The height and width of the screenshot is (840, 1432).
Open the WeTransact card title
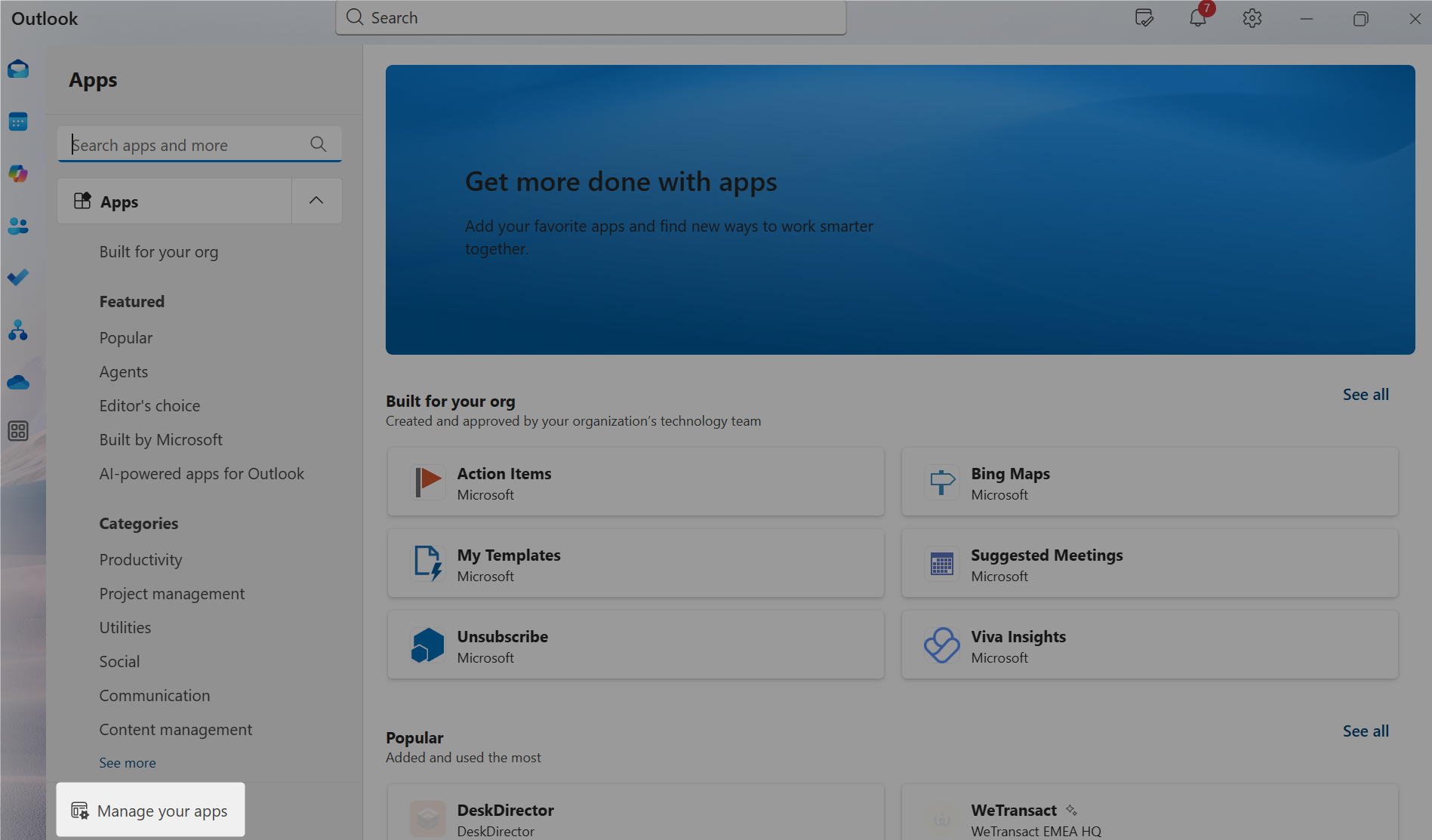point(1014,811)
